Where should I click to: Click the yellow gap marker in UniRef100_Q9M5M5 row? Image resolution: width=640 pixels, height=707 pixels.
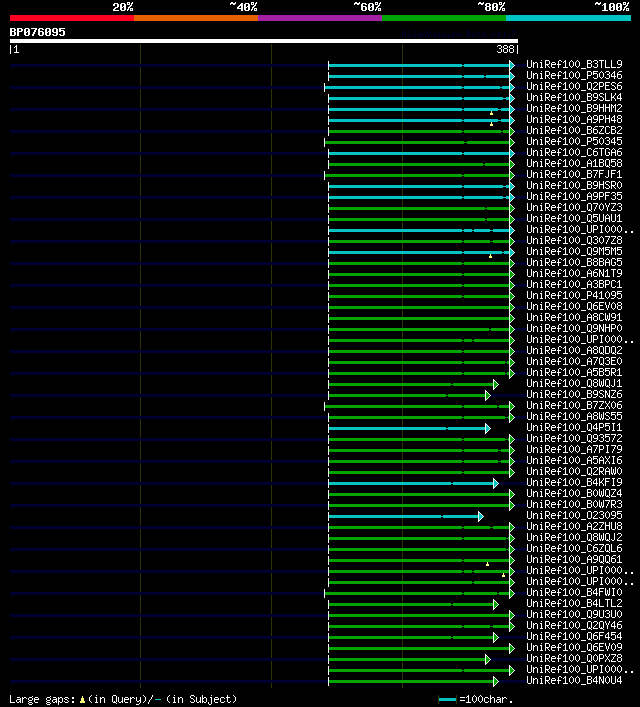[490, 256]
